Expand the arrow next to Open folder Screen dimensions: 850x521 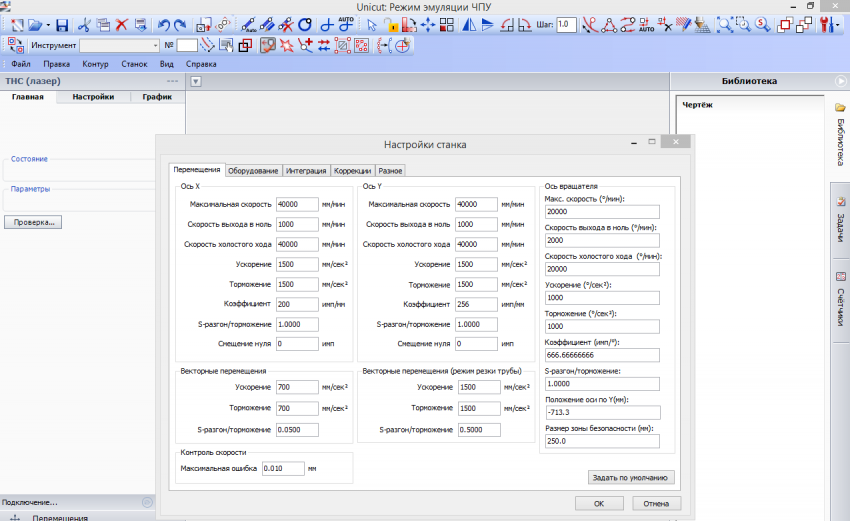47,25
